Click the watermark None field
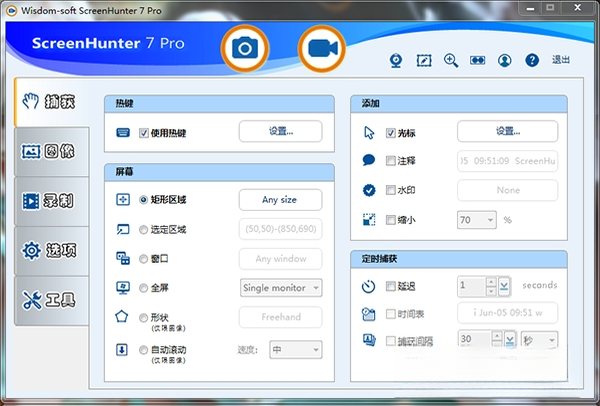Screen dimensions: 600x406 point(507,190)
